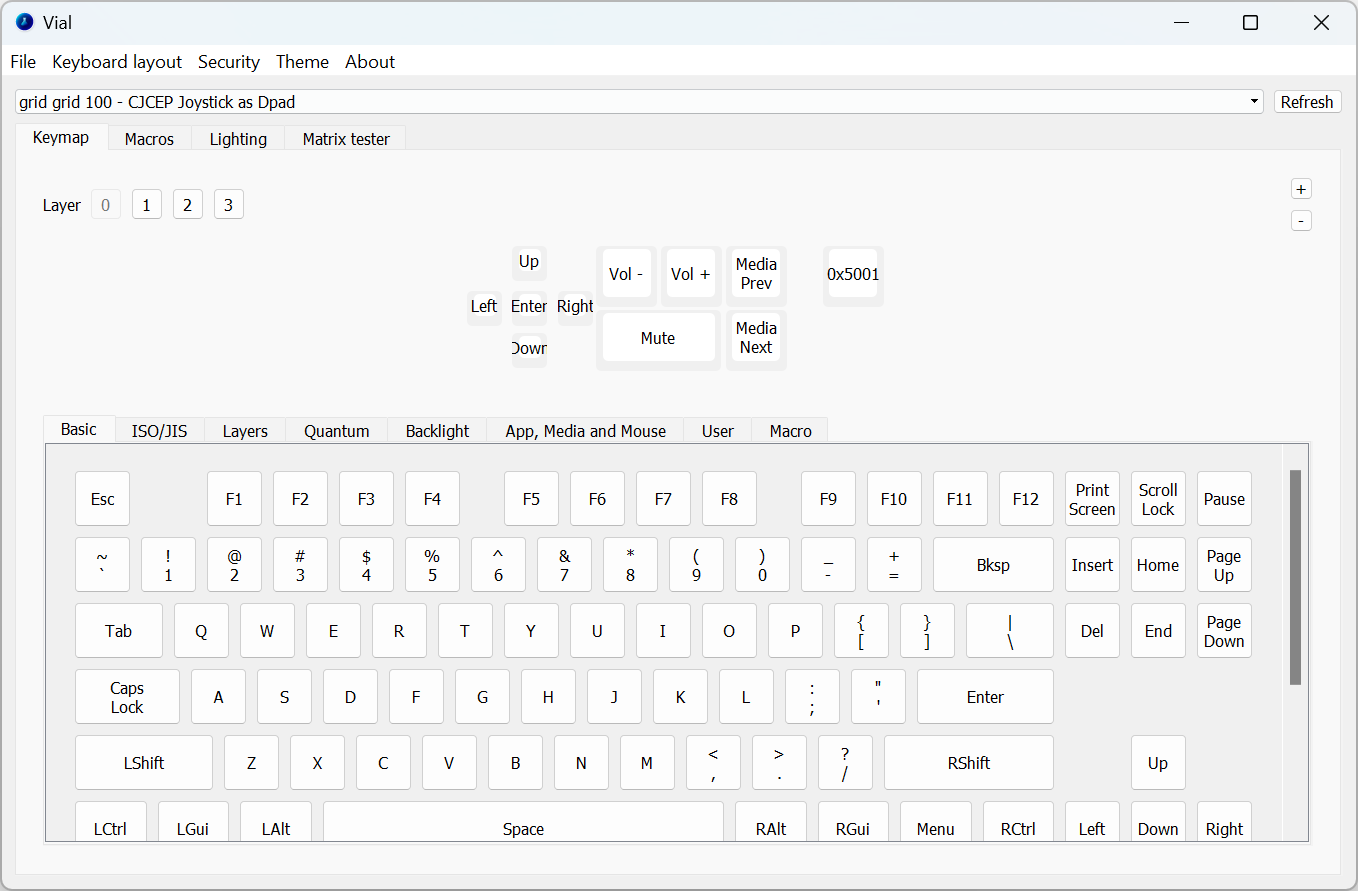
Task: Click the Del keycode
Action: 1092,631
